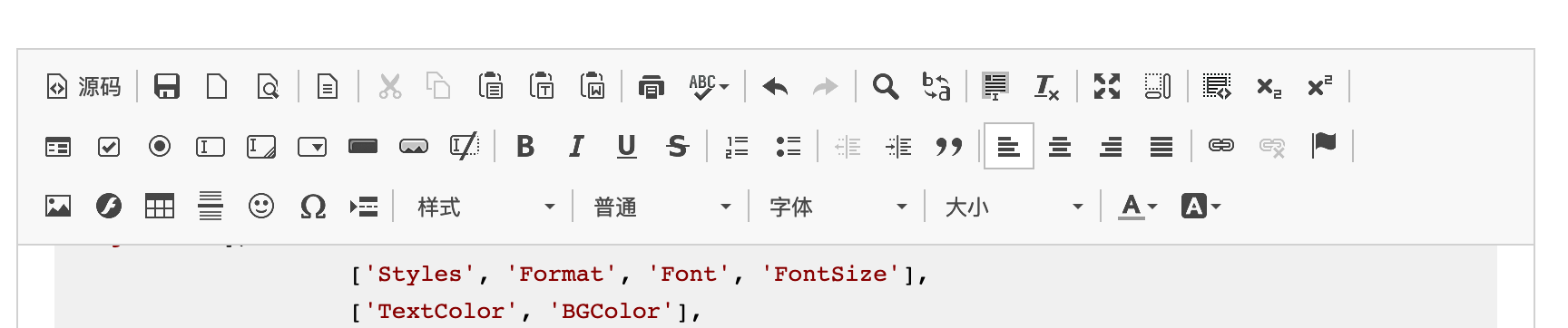Paste from clipboard
1568x328 pixels.
pos(490,87)
